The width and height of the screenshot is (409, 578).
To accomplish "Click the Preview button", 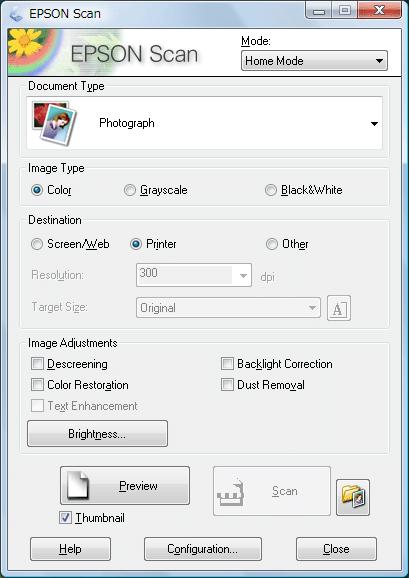I will click(125, 486).
